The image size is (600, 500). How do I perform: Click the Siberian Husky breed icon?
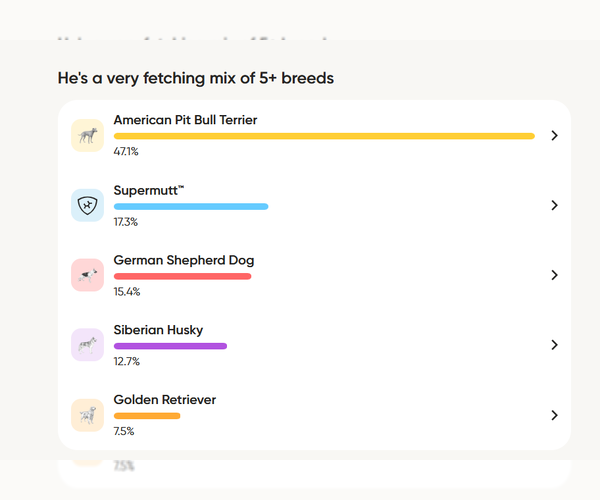tap(87, 345)
